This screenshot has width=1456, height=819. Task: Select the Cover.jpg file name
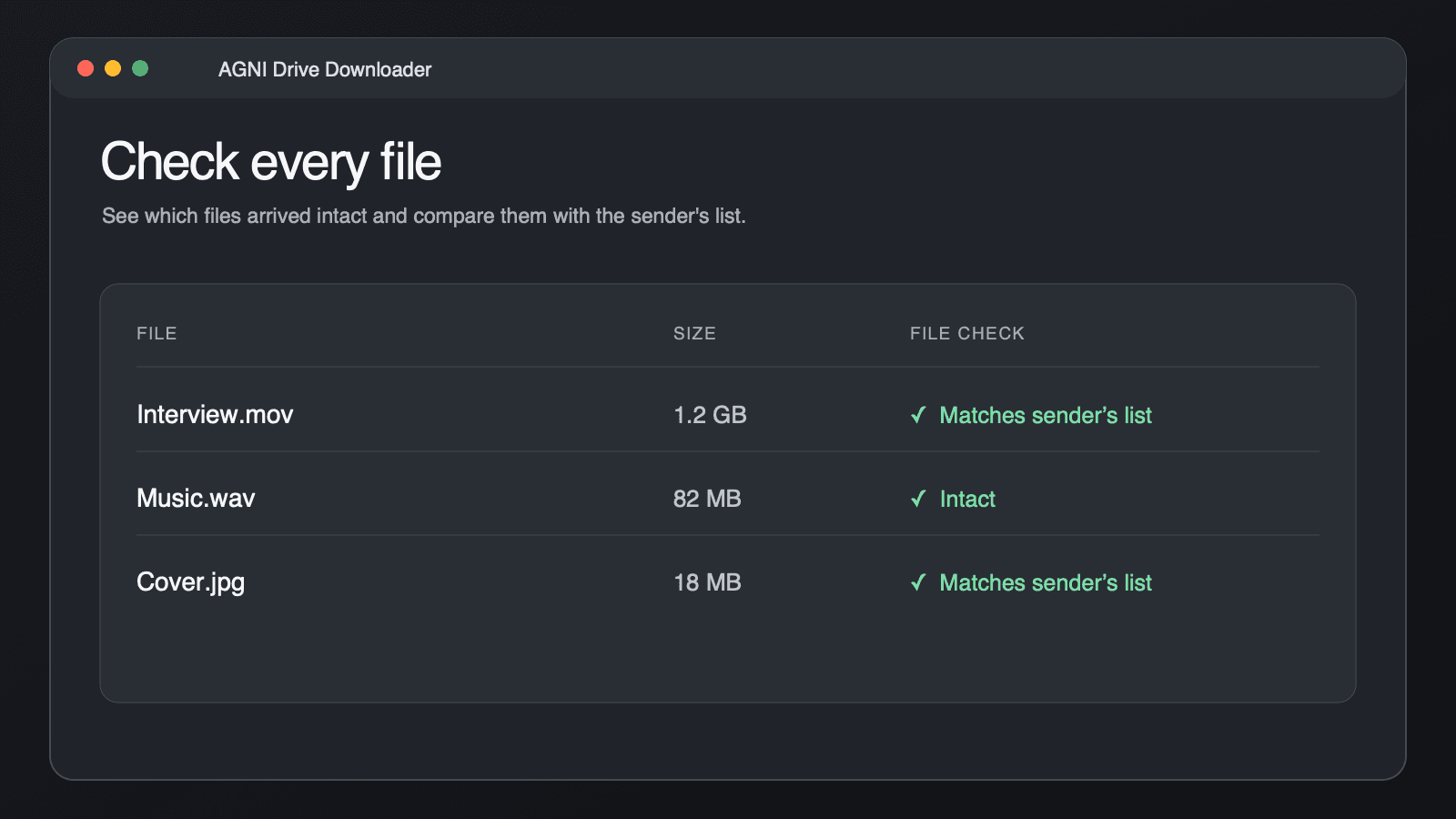(x=190, y=582)
